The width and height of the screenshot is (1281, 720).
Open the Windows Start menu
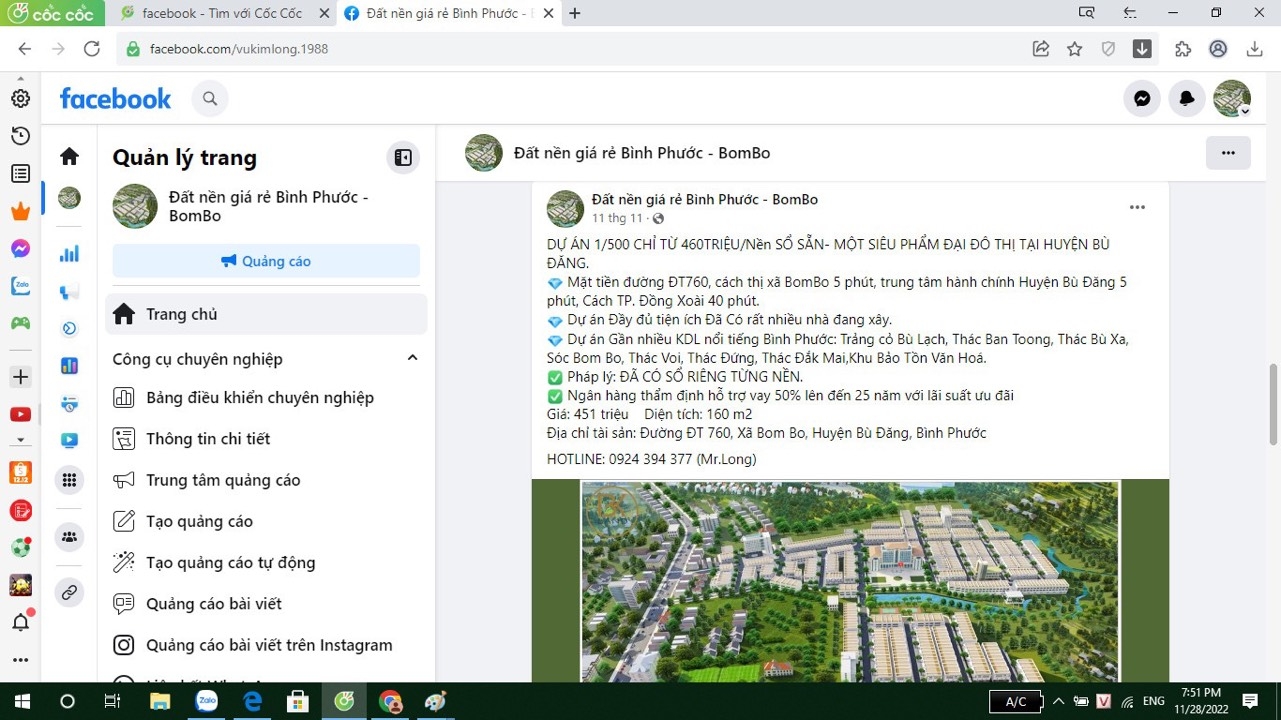pos(22,701)
